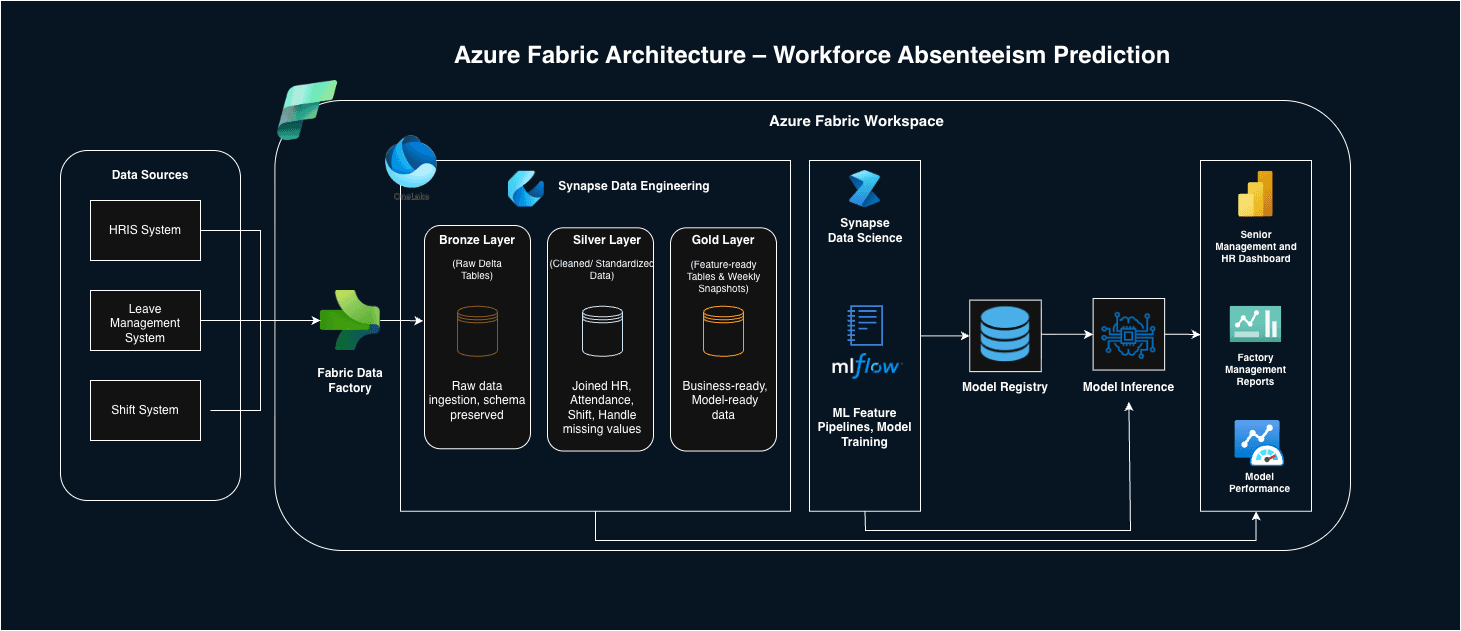Click the Fabric Data Factory label
The width and height of the screenshot is (1461, 631).
(350, 380)
